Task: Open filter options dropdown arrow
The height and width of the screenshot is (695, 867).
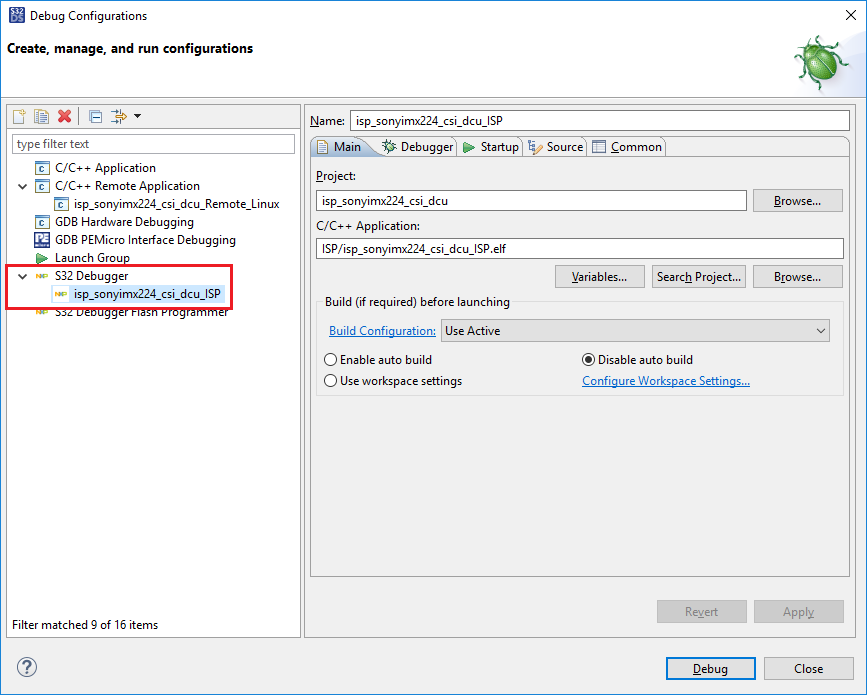Action: point(138,116)
